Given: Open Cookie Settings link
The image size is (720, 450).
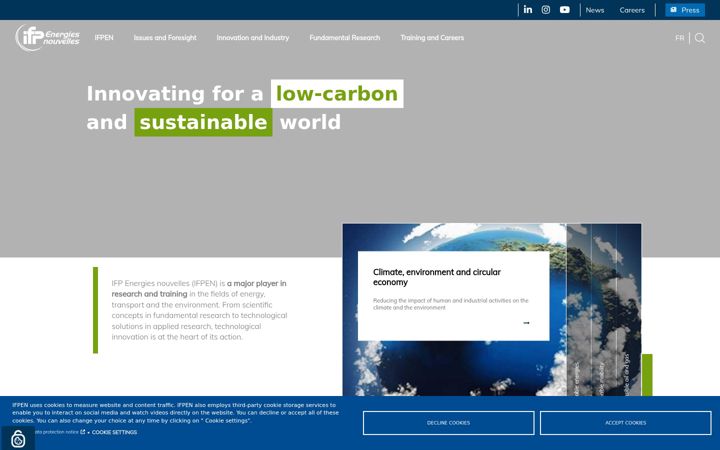Looking at the screenshot, I should [114, 432].
